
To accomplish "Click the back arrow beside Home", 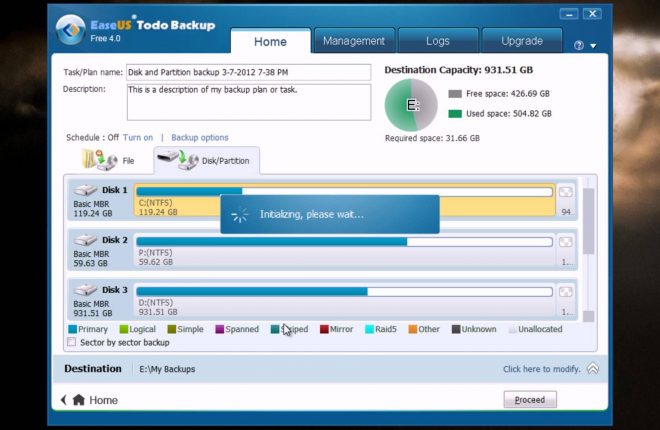I will pos(64,400).
